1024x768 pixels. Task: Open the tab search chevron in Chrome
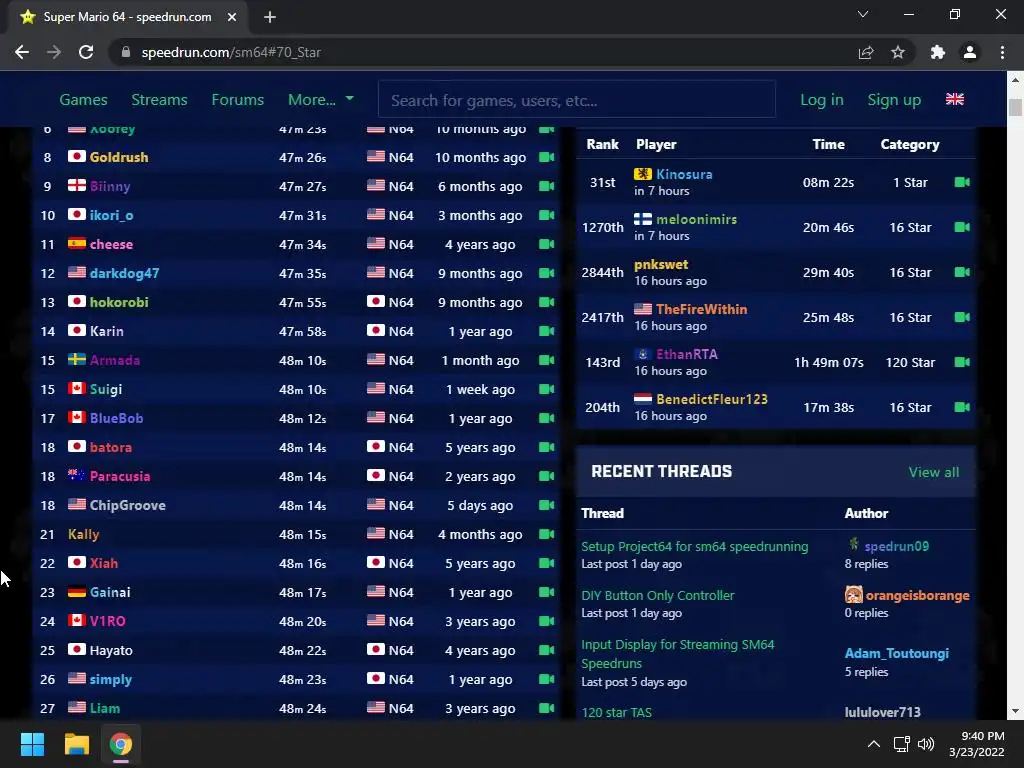point(863,14)
